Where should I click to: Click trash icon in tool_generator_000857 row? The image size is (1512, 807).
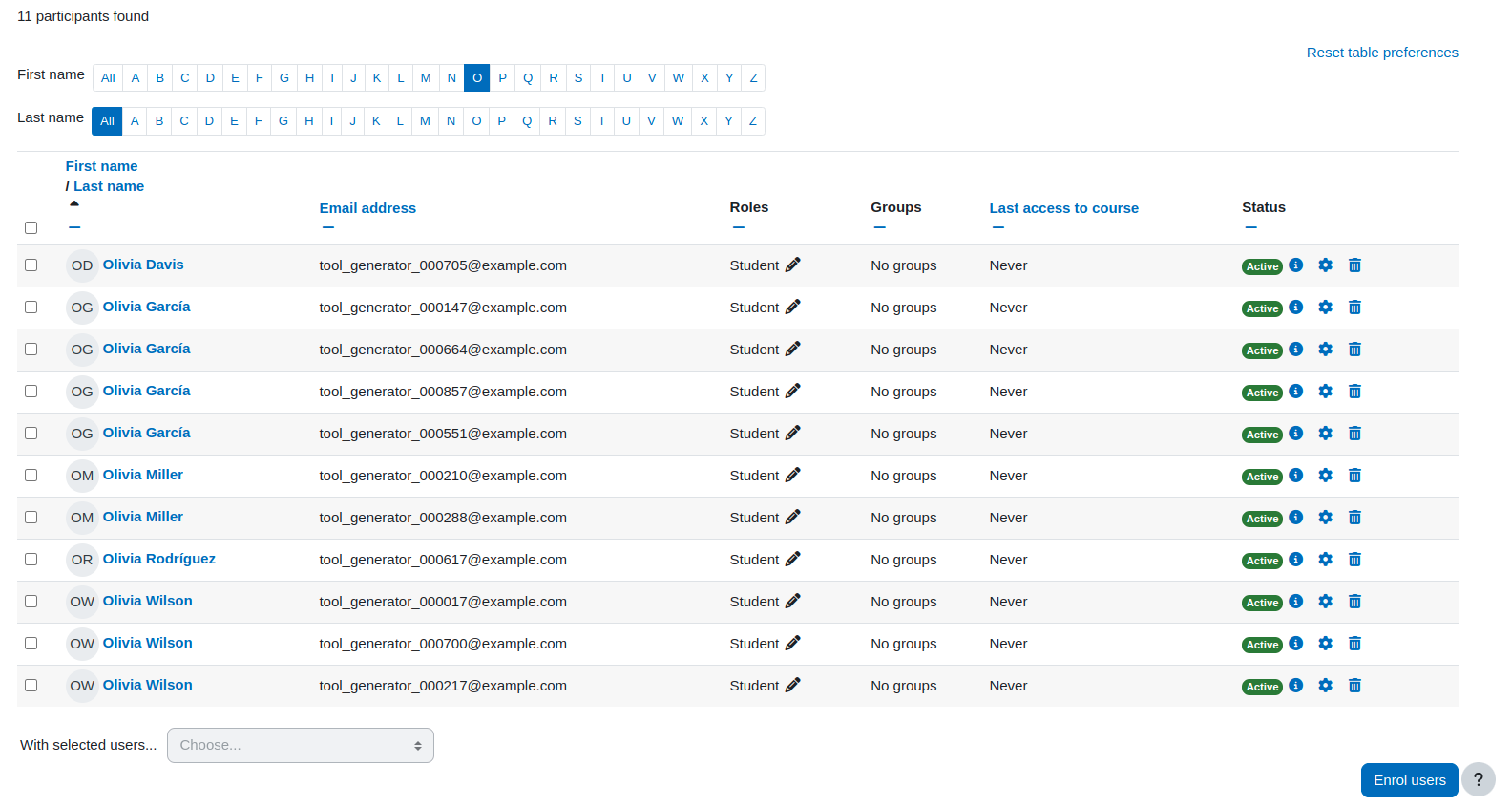[1354, 391]
